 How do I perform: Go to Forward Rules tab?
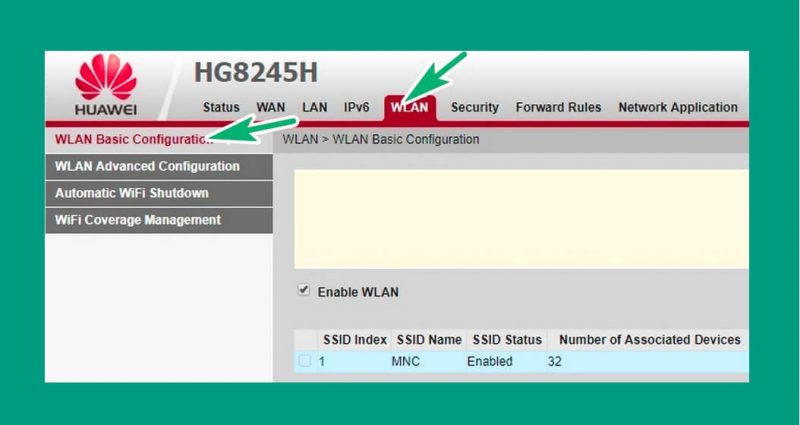(558, 108)
